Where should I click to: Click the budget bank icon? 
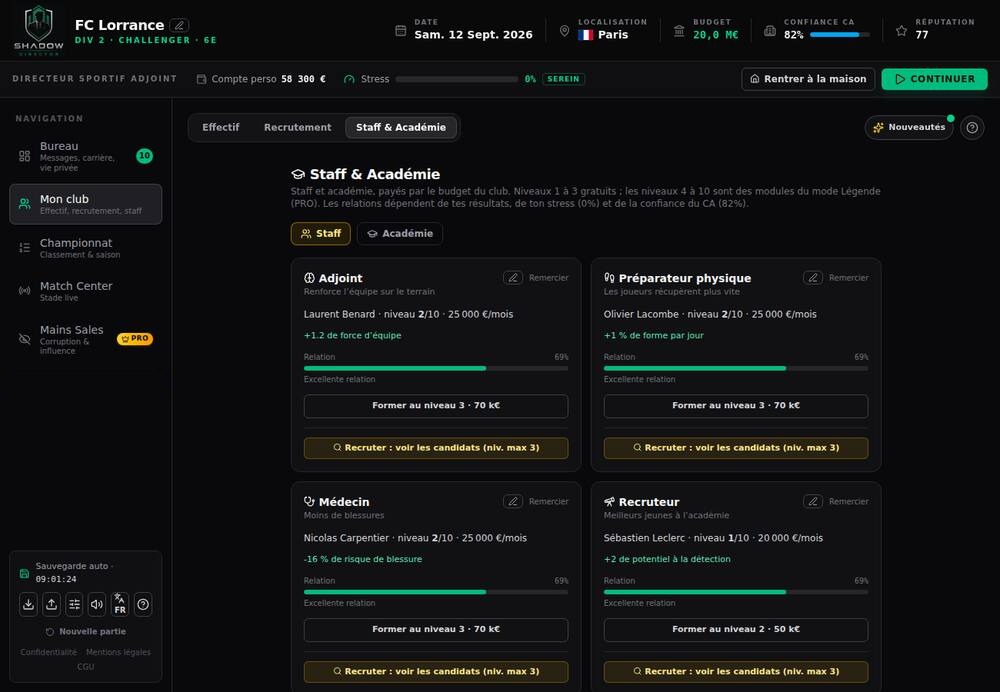(679, 31)
